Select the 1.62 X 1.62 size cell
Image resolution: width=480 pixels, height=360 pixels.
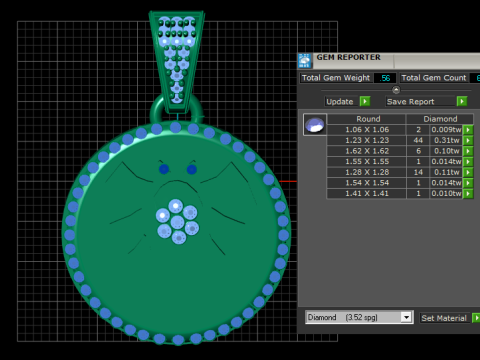(367, 151)
